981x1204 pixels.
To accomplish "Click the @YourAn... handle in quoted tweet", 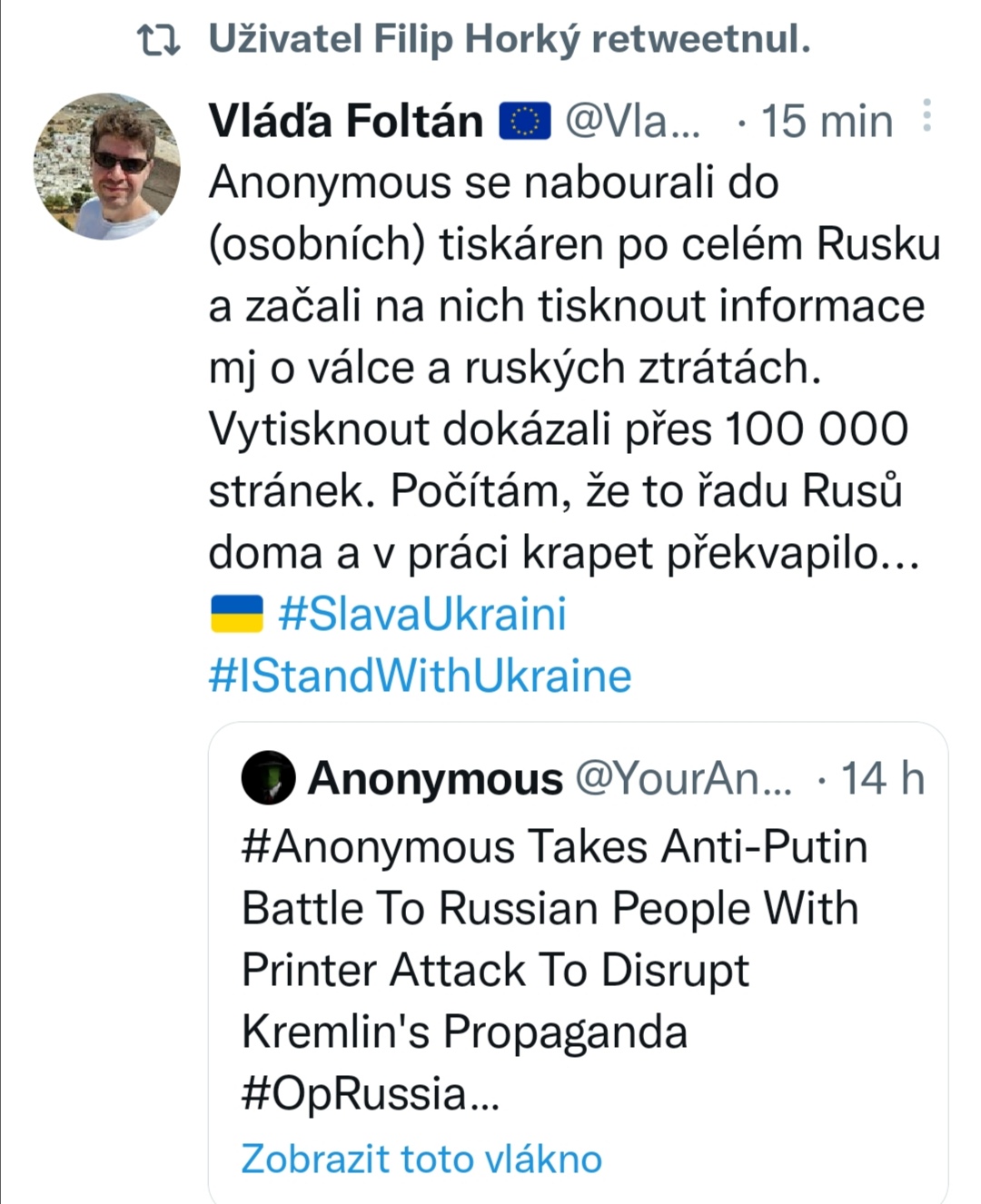I will 684,778.
